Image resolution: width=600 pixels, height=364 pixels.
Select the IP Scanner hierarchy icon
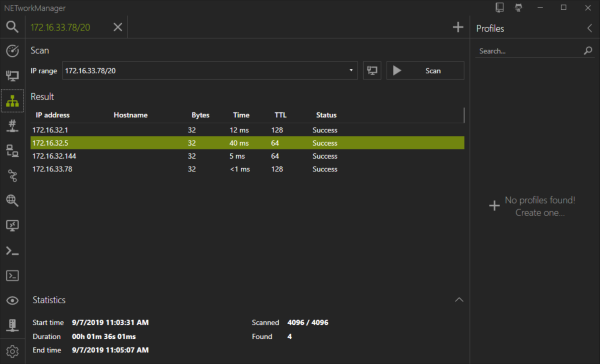pyautogui.click(x=12, y=101)
